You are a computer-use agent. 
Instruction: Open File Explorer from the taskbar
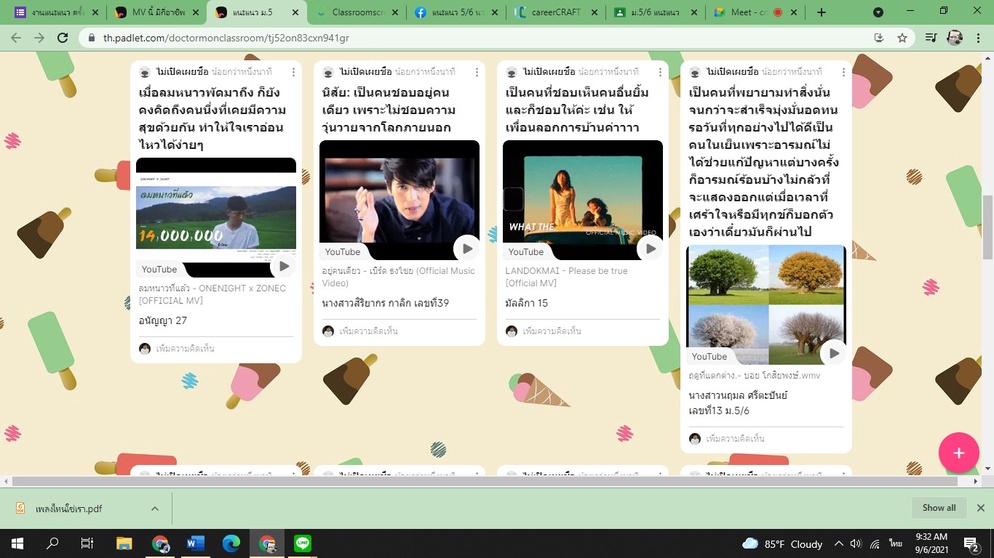[124, 543]
